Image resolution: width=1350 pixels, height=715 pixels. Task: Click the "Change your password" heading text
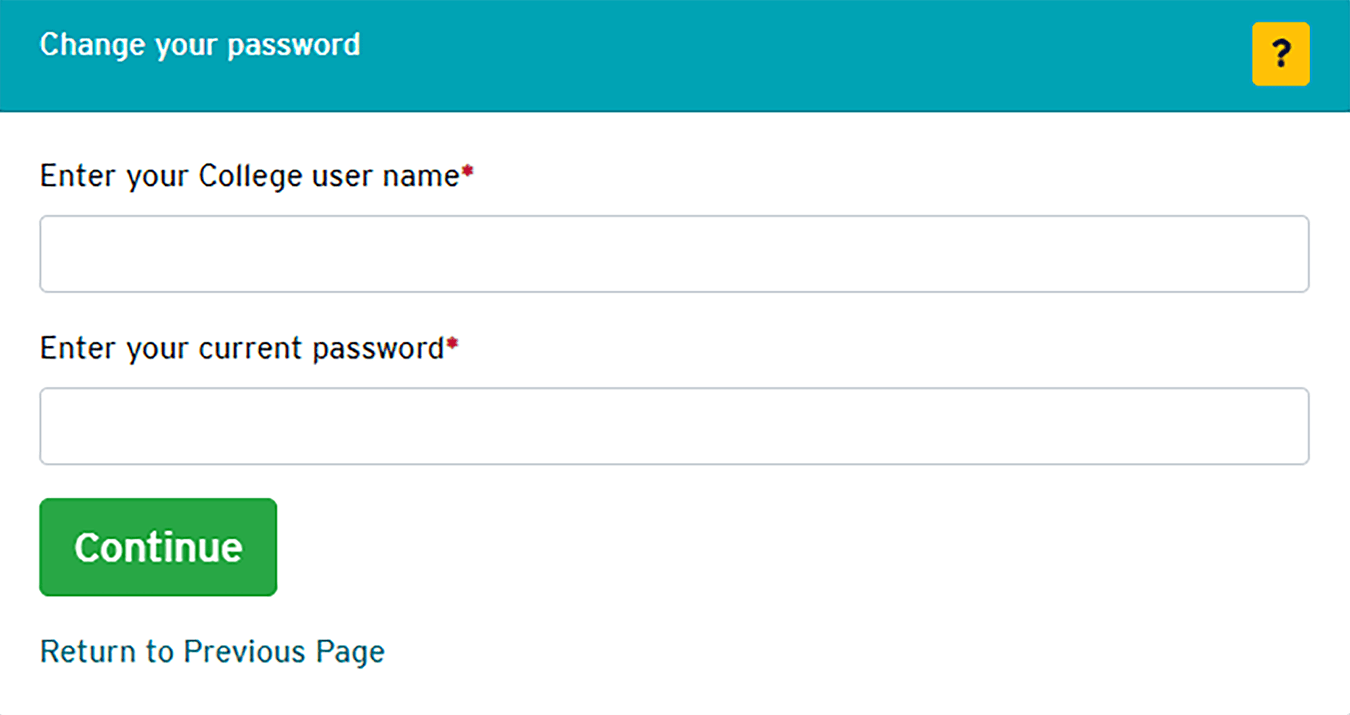point(200,45)
